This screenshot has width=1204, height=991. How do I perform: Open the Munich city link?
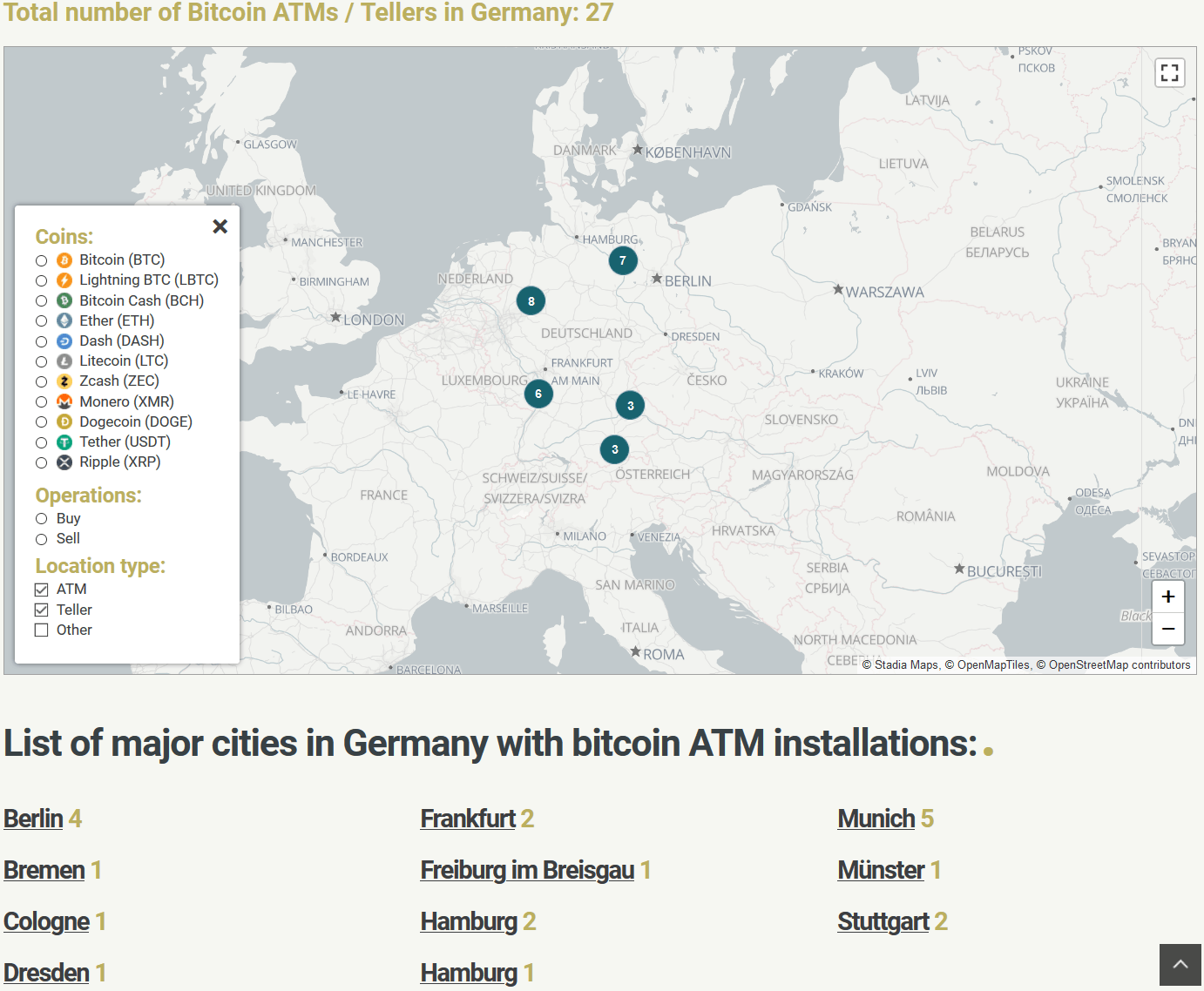876,819
